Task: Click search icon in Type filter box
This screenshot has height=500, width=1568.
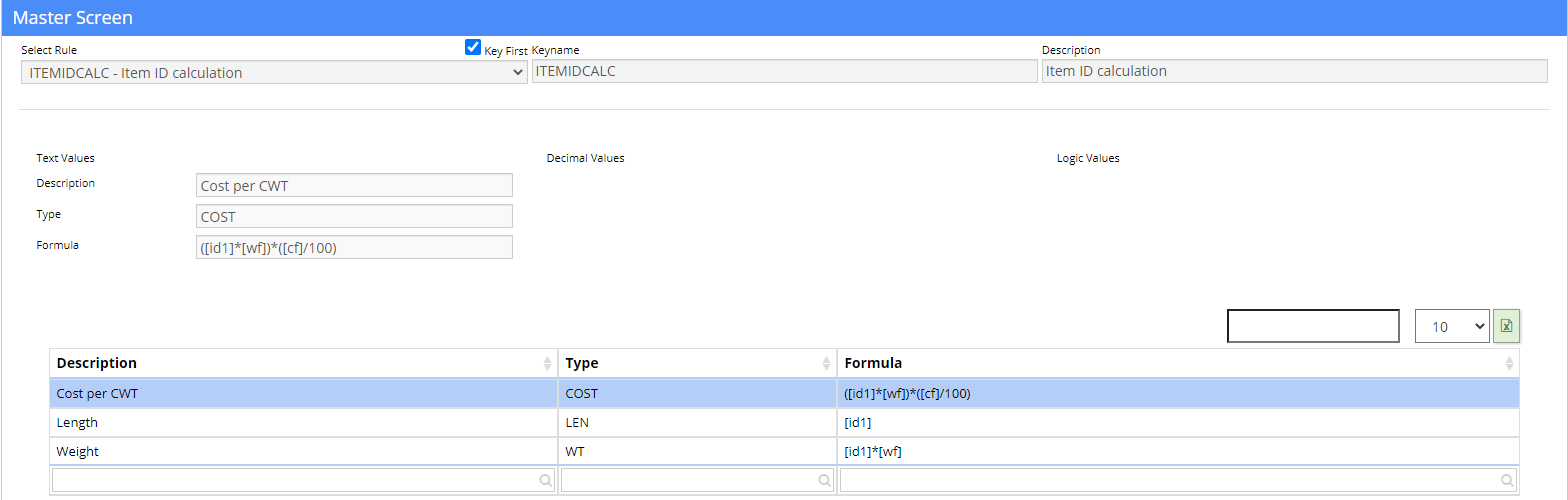Action: pos(824,481)
